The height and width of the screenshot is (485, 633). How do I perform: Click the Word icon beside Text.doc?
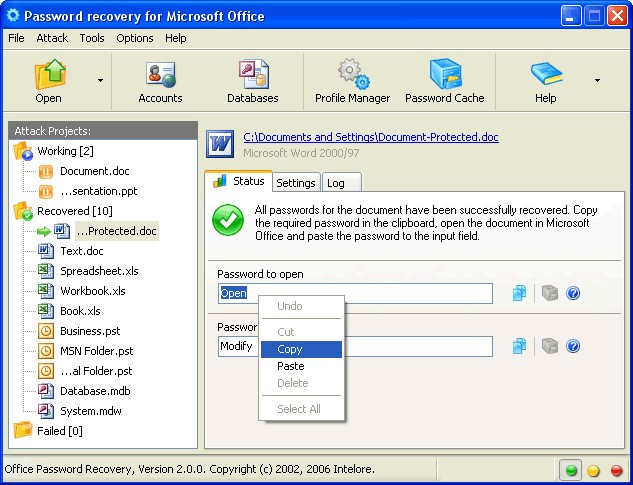46,251
